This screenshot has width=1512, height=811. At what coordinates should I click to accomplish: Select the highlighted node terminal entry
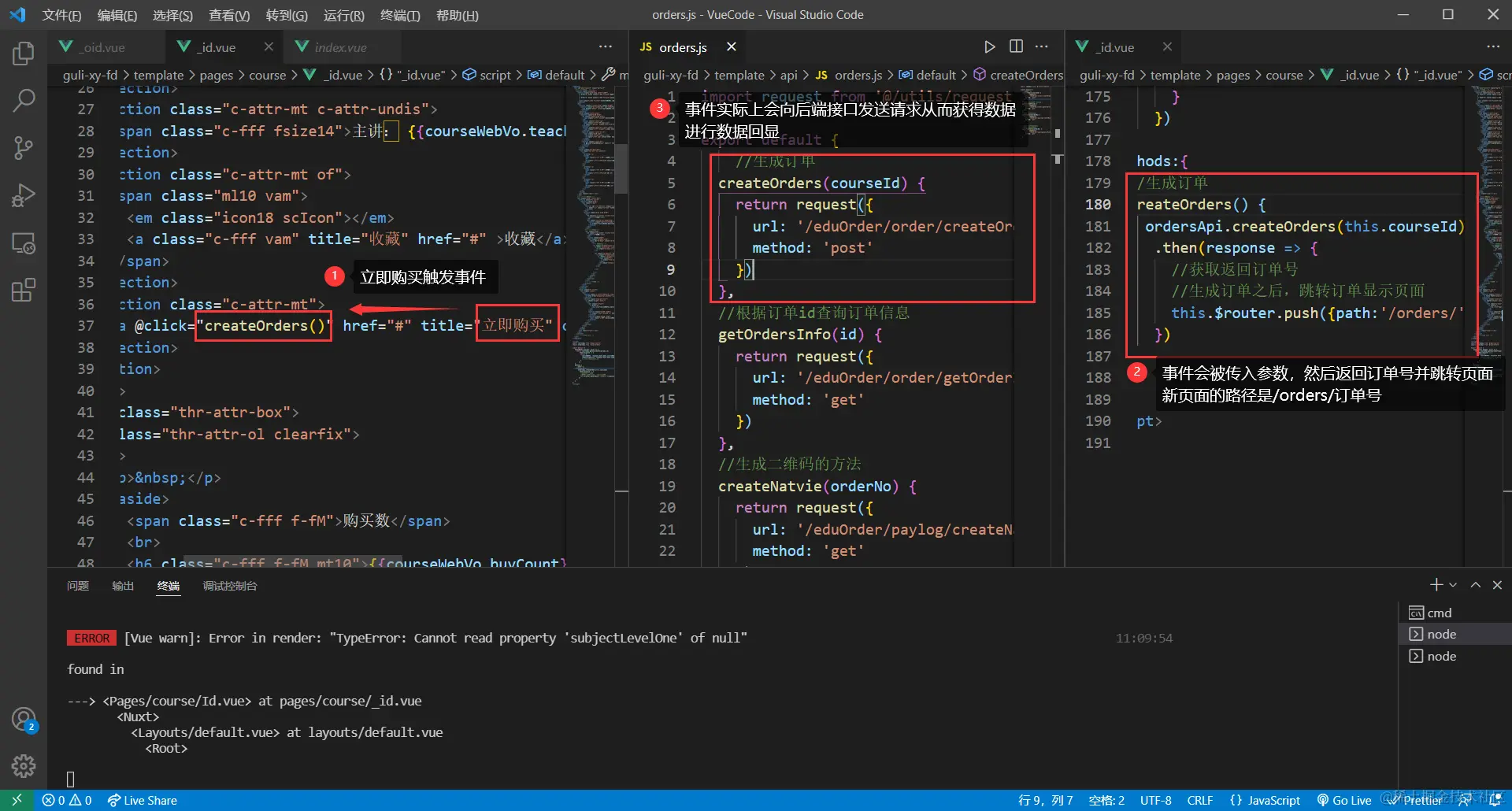click(1455, 634)
